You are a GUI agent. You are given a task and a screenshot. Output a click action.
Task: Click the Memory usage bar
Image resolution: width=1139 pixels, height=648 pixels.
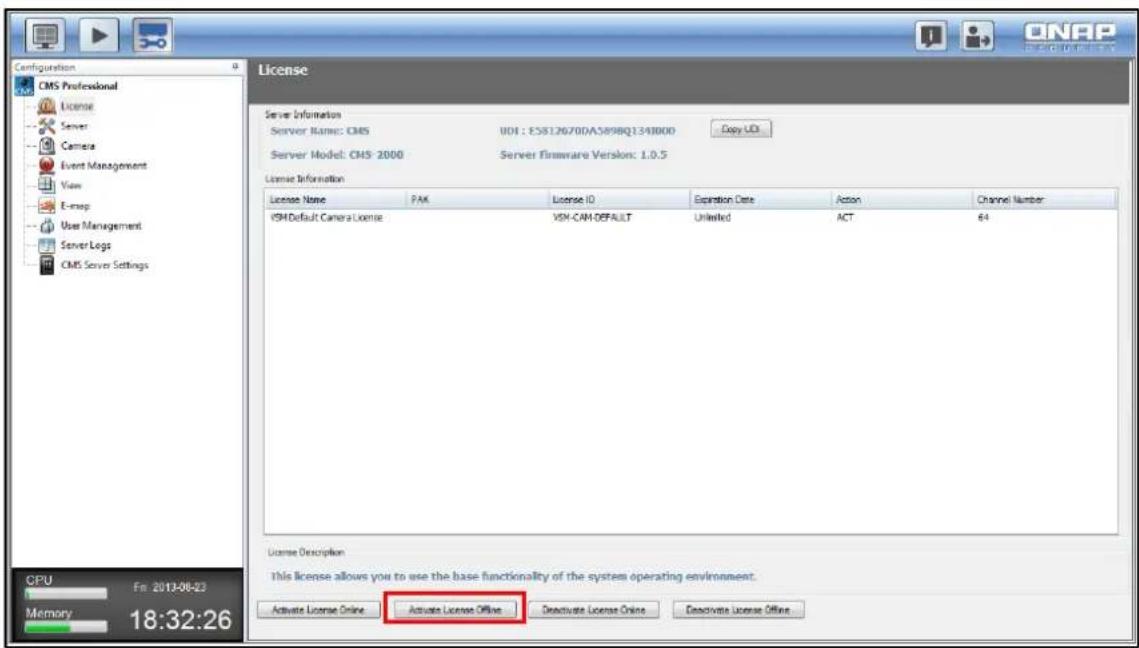[65, 626]
